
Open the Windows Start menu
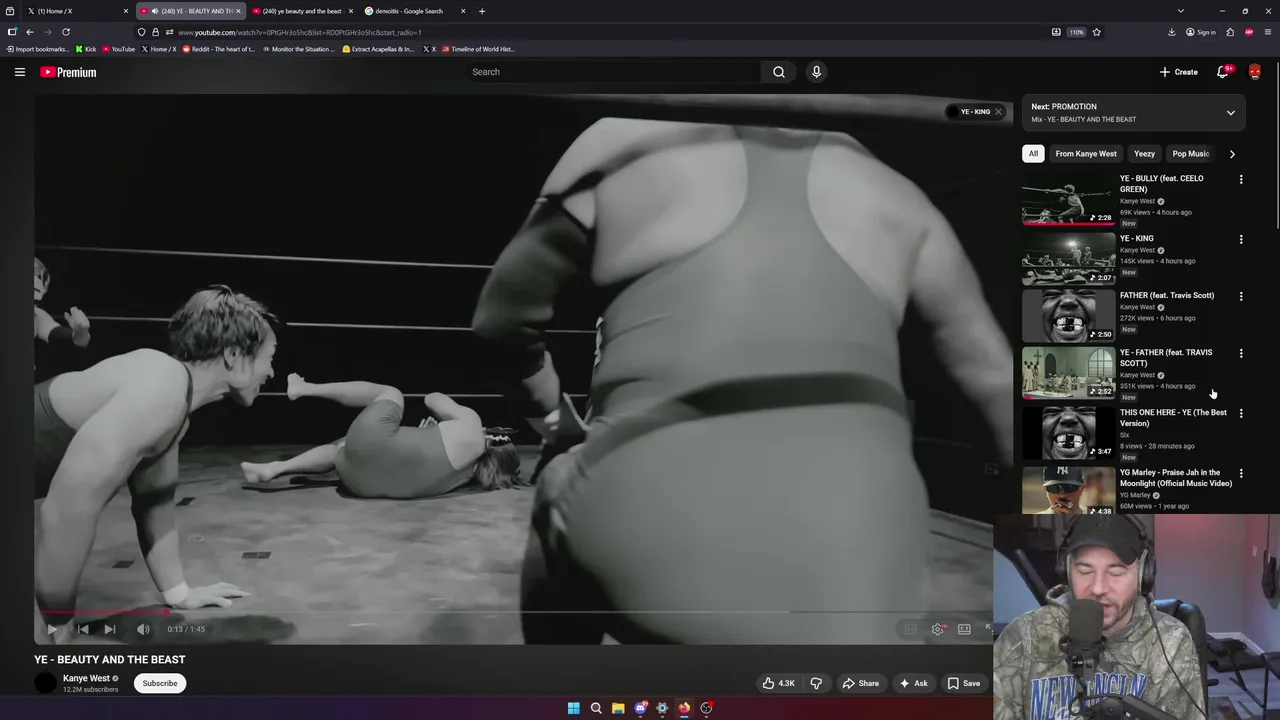[574, 708]
